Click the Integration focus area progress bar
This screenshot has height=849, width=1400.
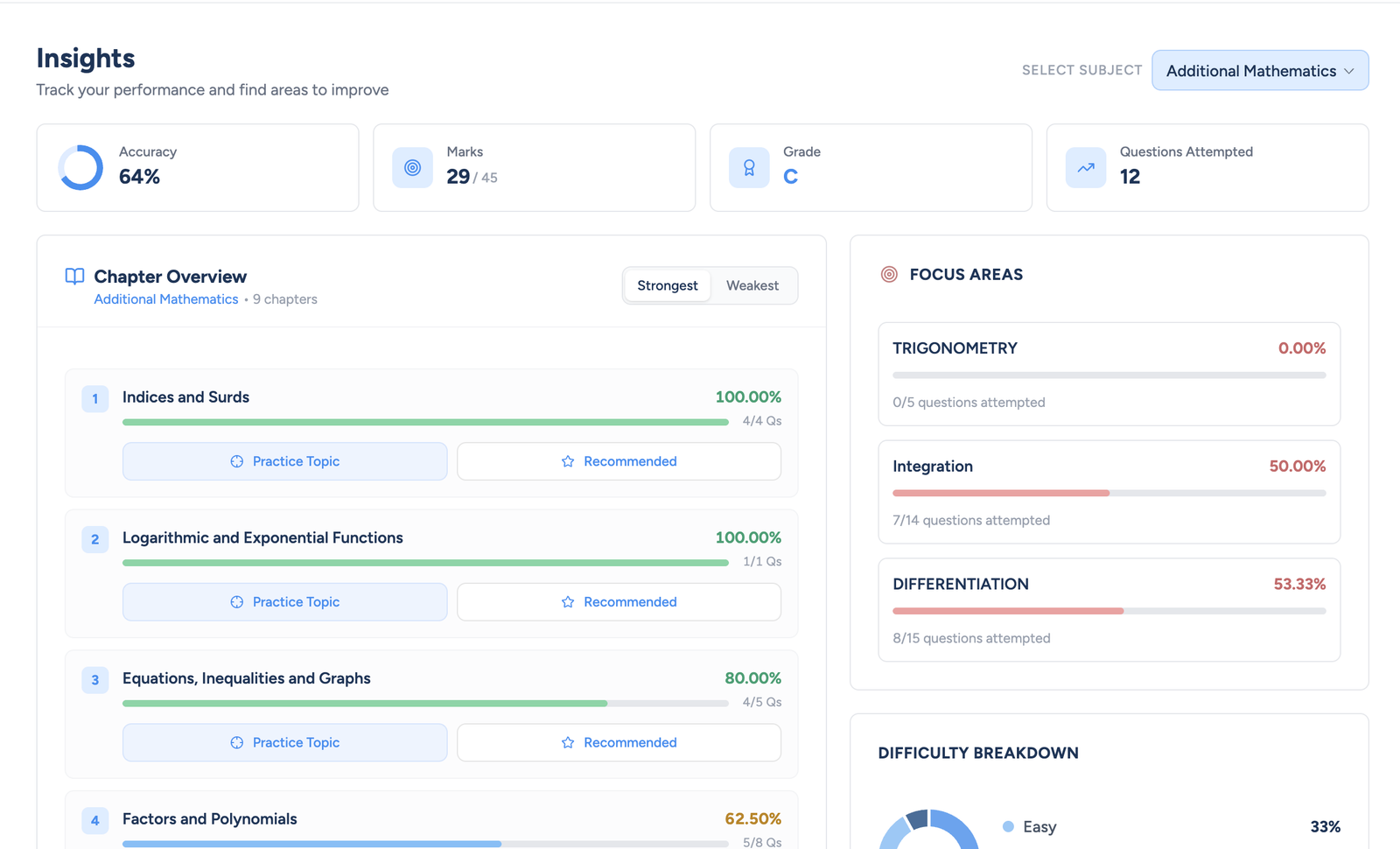[1109, 493]
